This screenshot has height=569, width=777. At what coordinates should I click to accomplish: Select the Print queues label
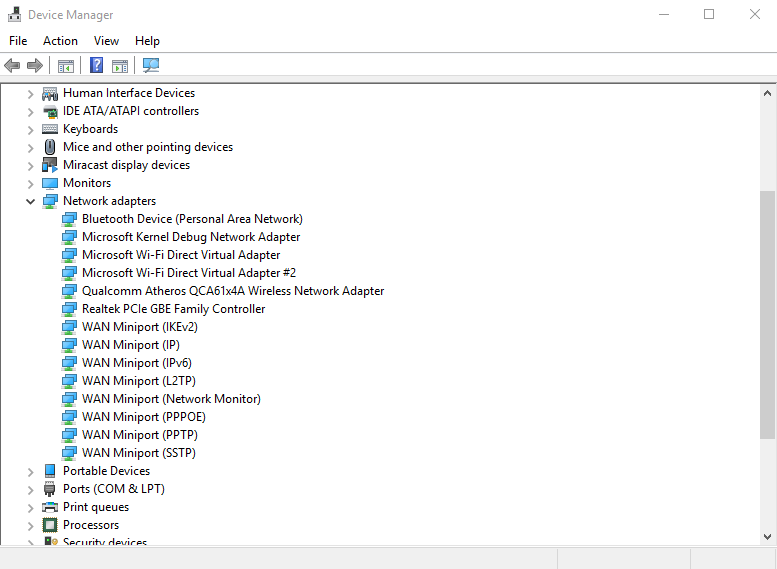[96, 507]
